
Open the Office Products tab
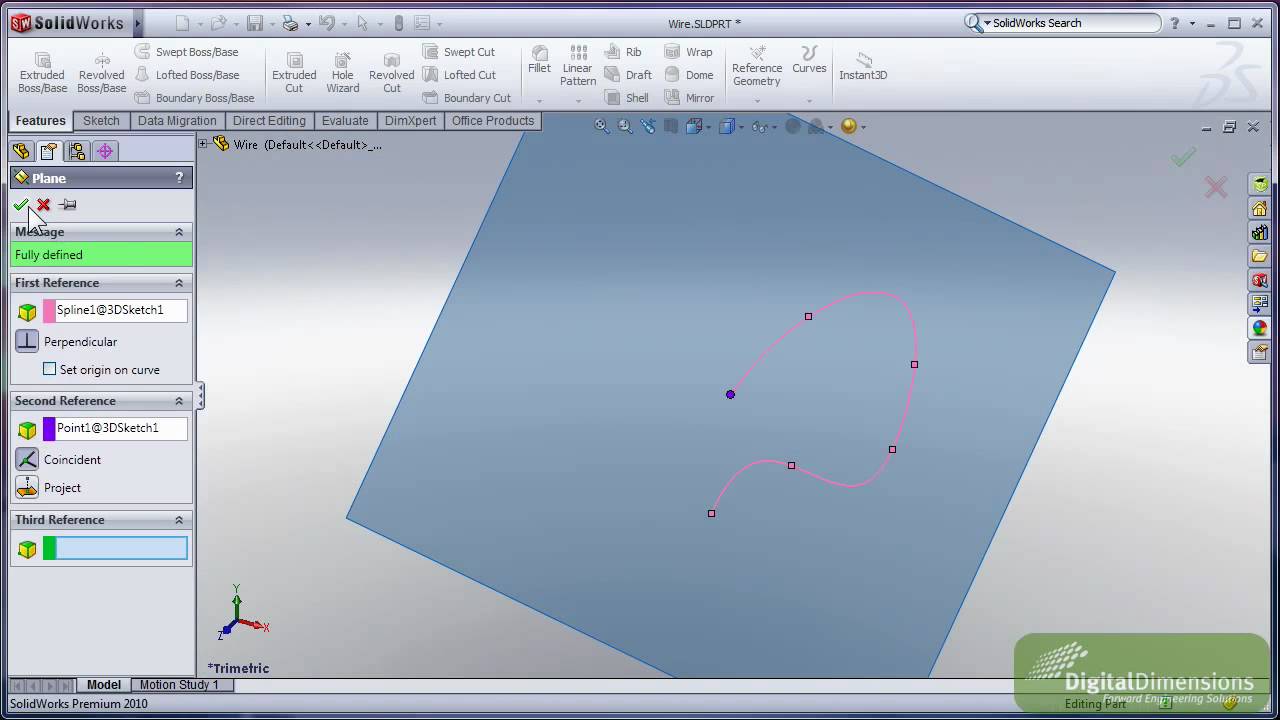(x=493, y=121)
